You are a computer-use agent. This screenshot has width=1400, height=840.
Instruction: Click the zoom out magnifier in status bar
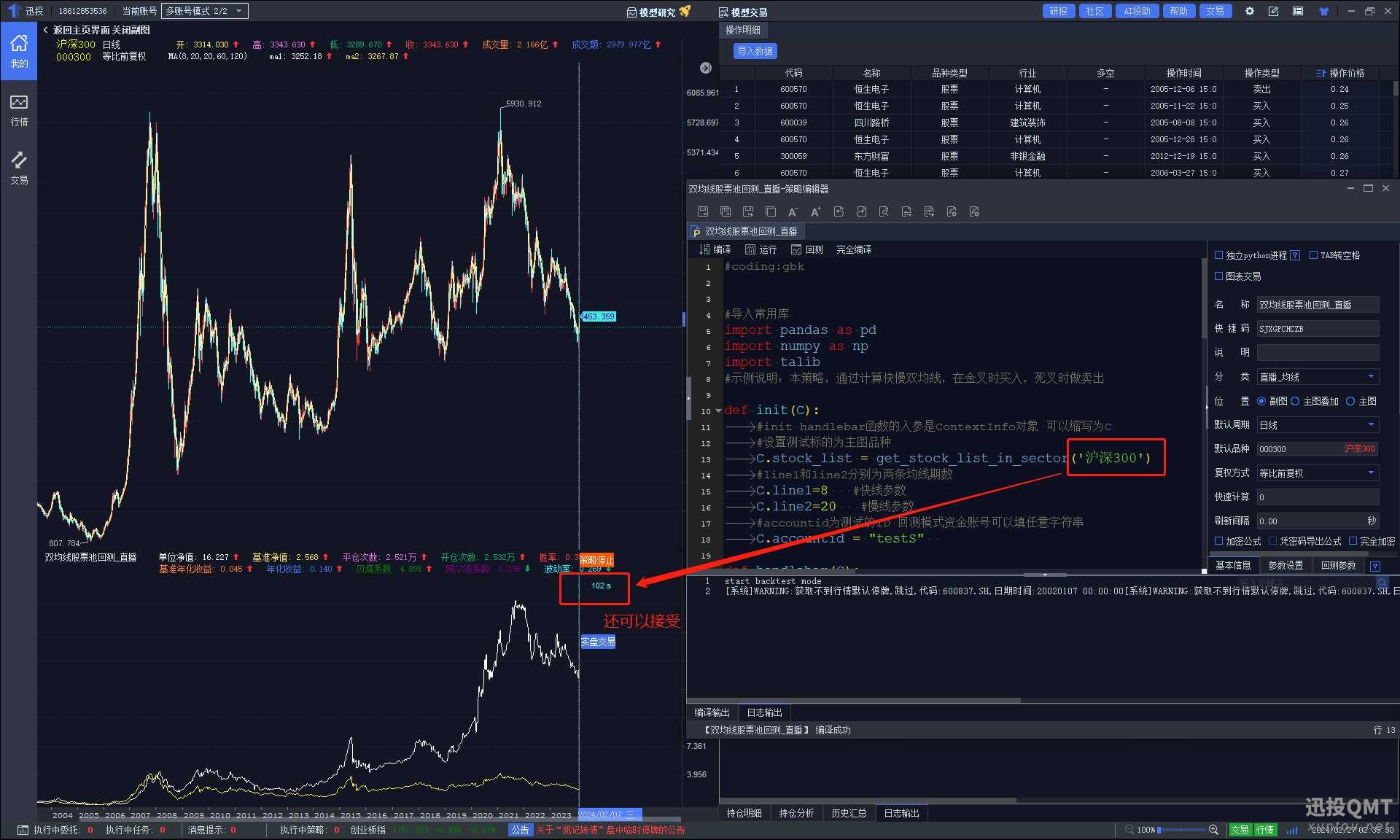[1129, 830]
